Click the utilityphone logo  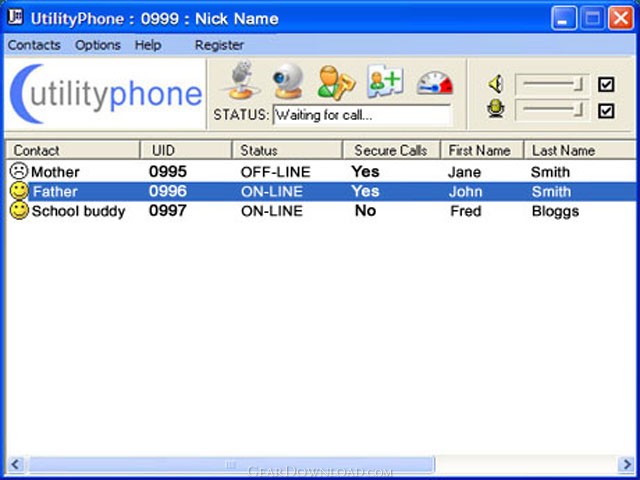click(x=106, y=94)
